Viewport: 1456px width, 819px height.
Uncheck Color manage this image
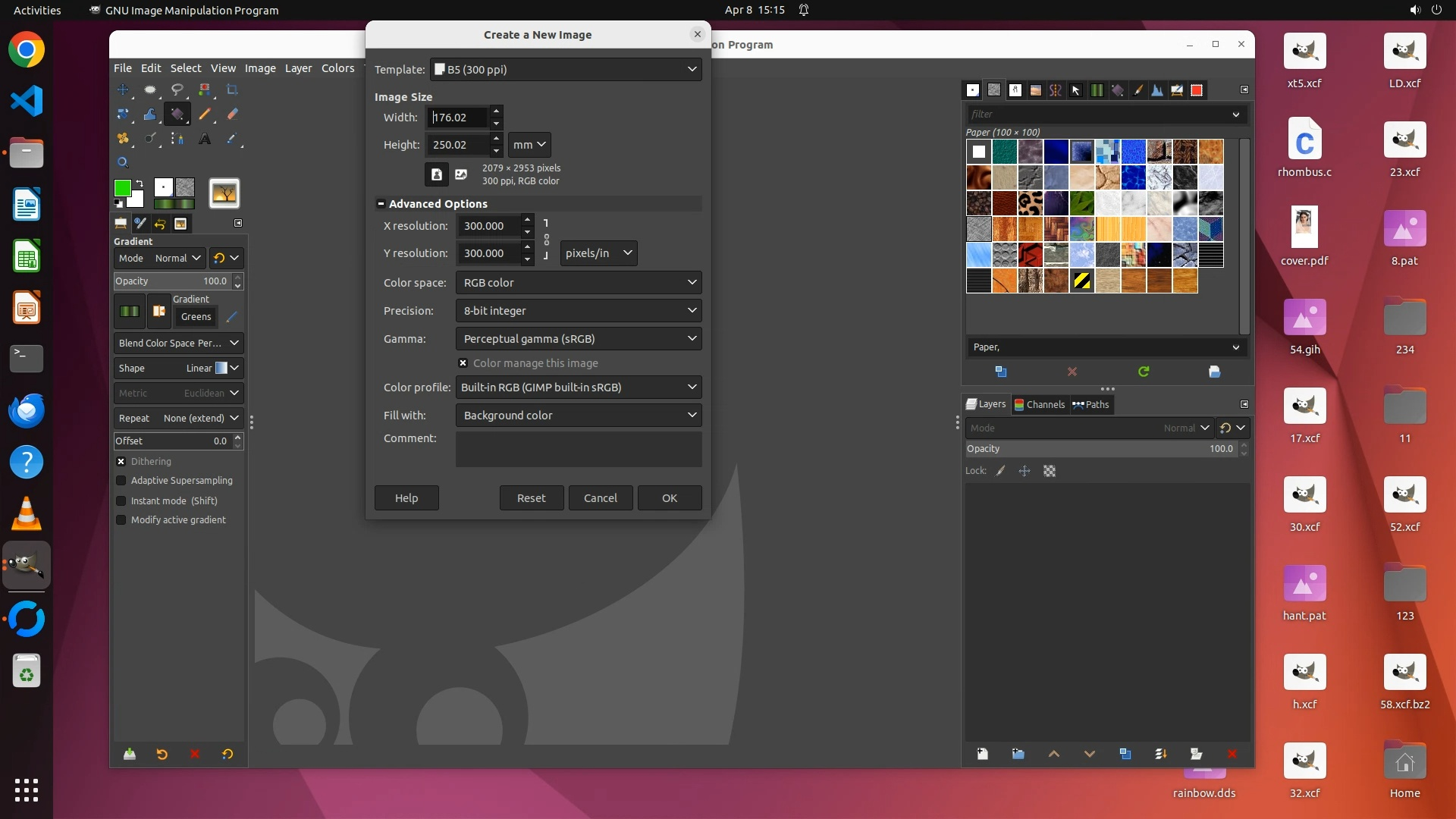(x=463, y=363)
